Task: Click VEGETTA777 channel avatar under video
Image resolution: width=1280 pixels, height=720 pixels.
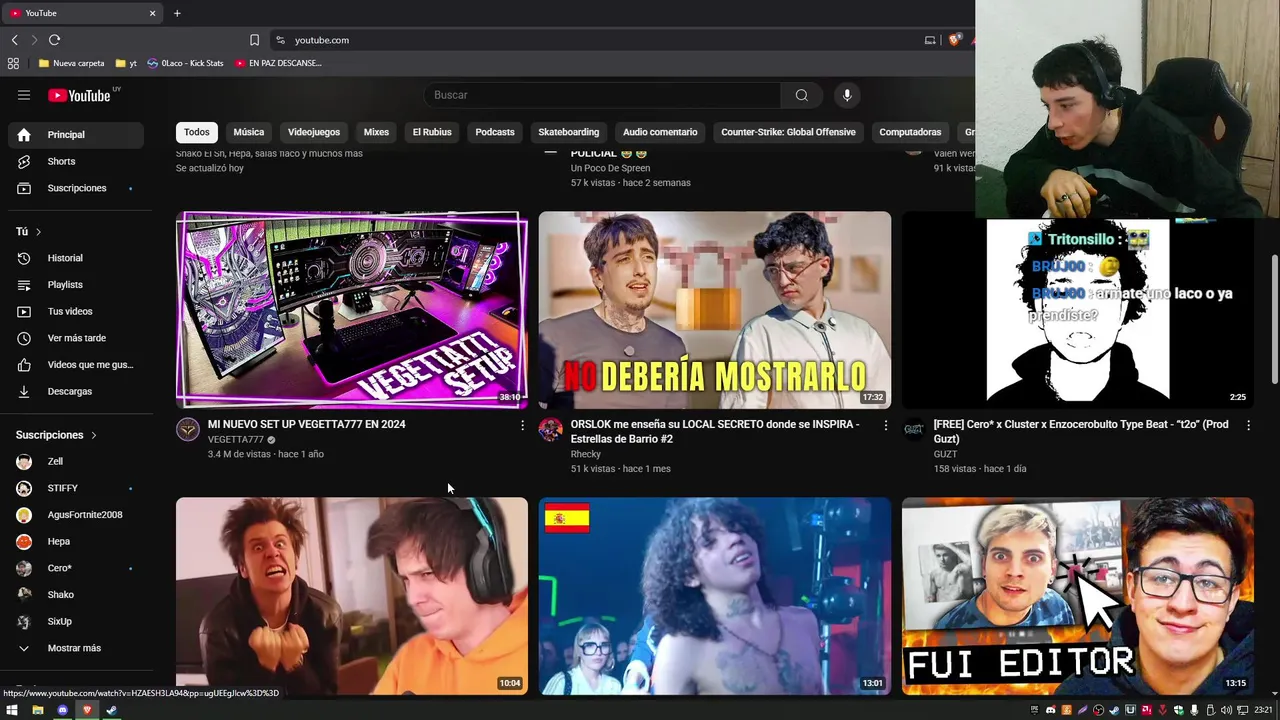Action: click(x=188, y=430)
